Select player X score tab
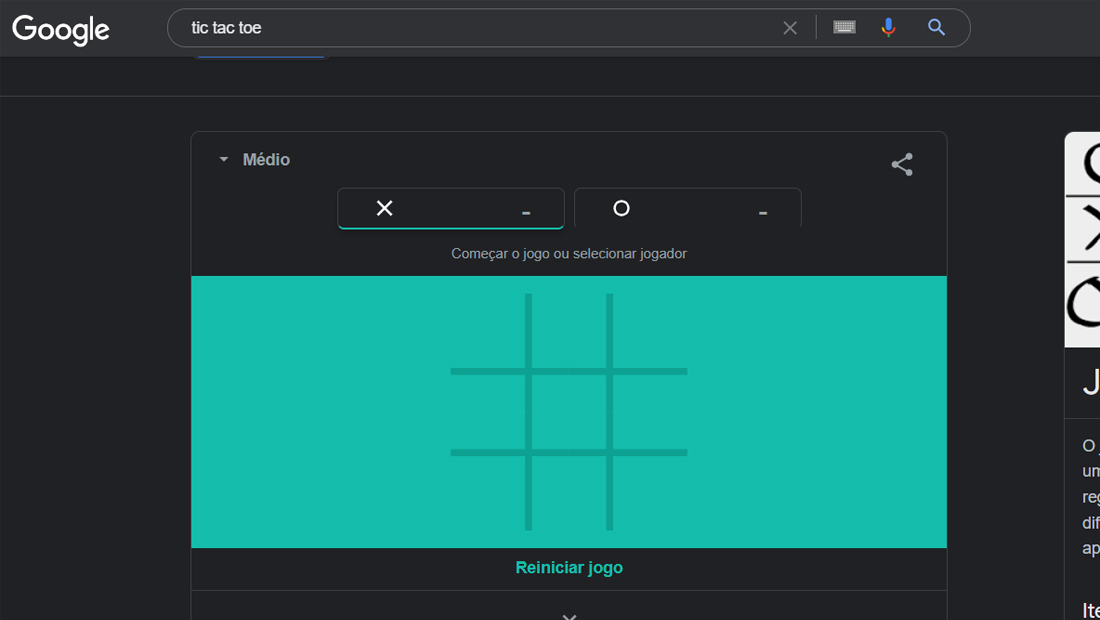Screen dimensions: 1100x620 click(450, 208)
